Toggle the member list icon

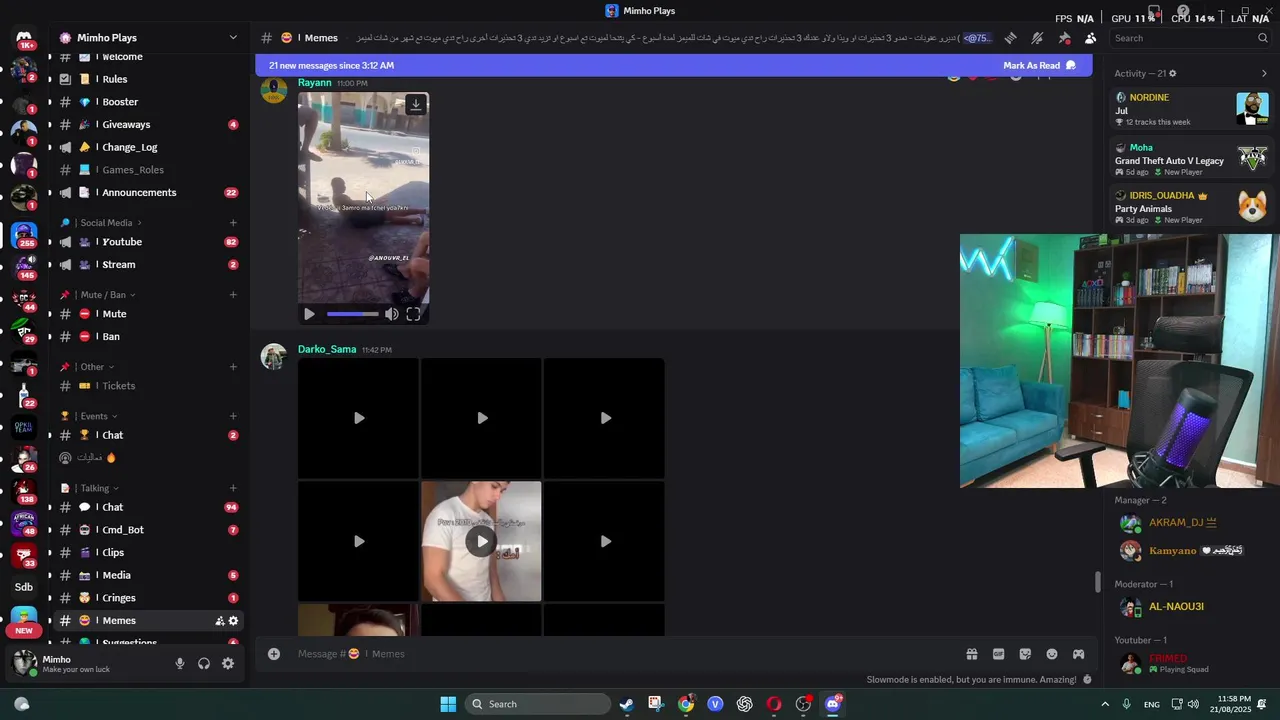click(1090, 38)
